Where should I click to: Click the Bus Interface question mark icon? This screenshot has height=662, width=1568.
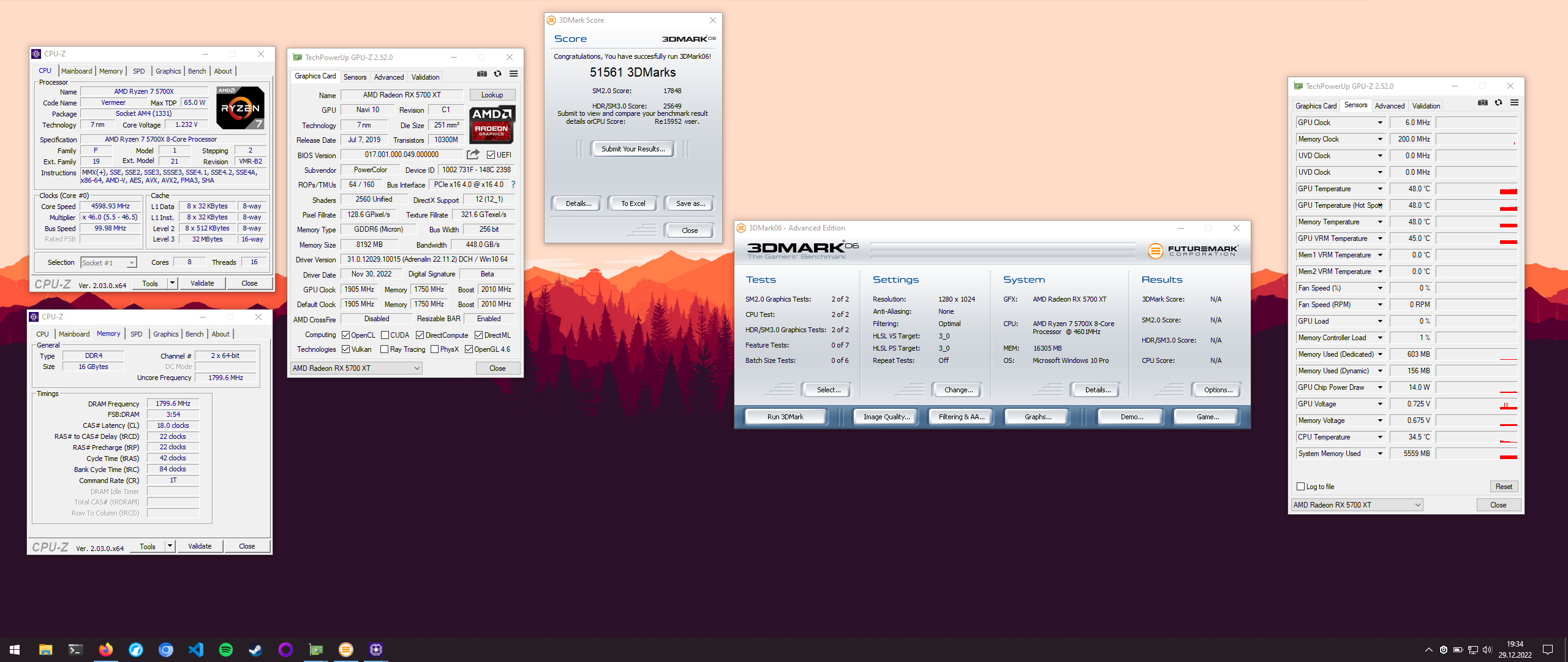[x=513, y=185]
